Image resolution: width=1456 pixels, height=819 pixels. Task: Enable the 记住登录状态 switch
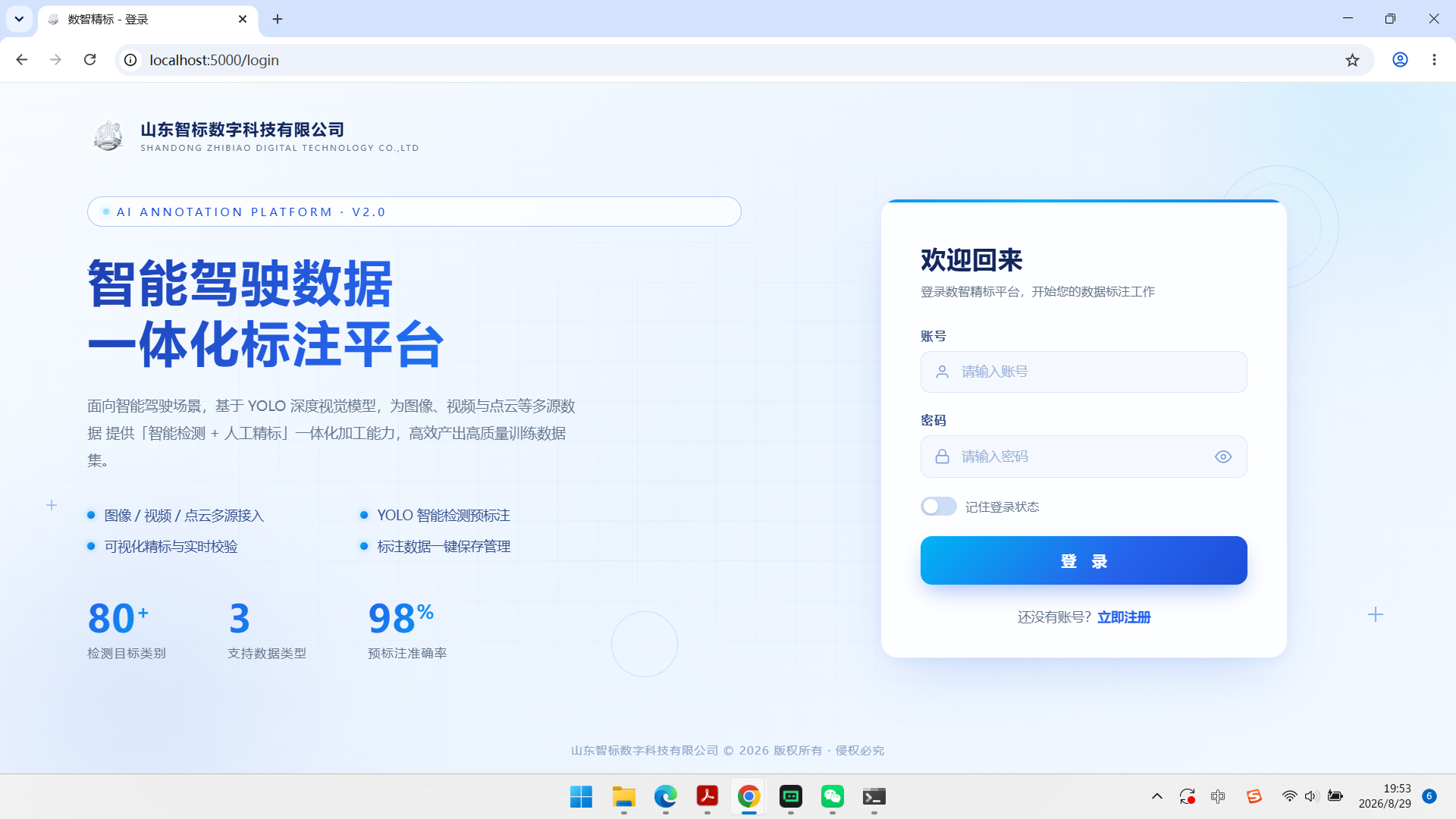[x=939, y=507]
